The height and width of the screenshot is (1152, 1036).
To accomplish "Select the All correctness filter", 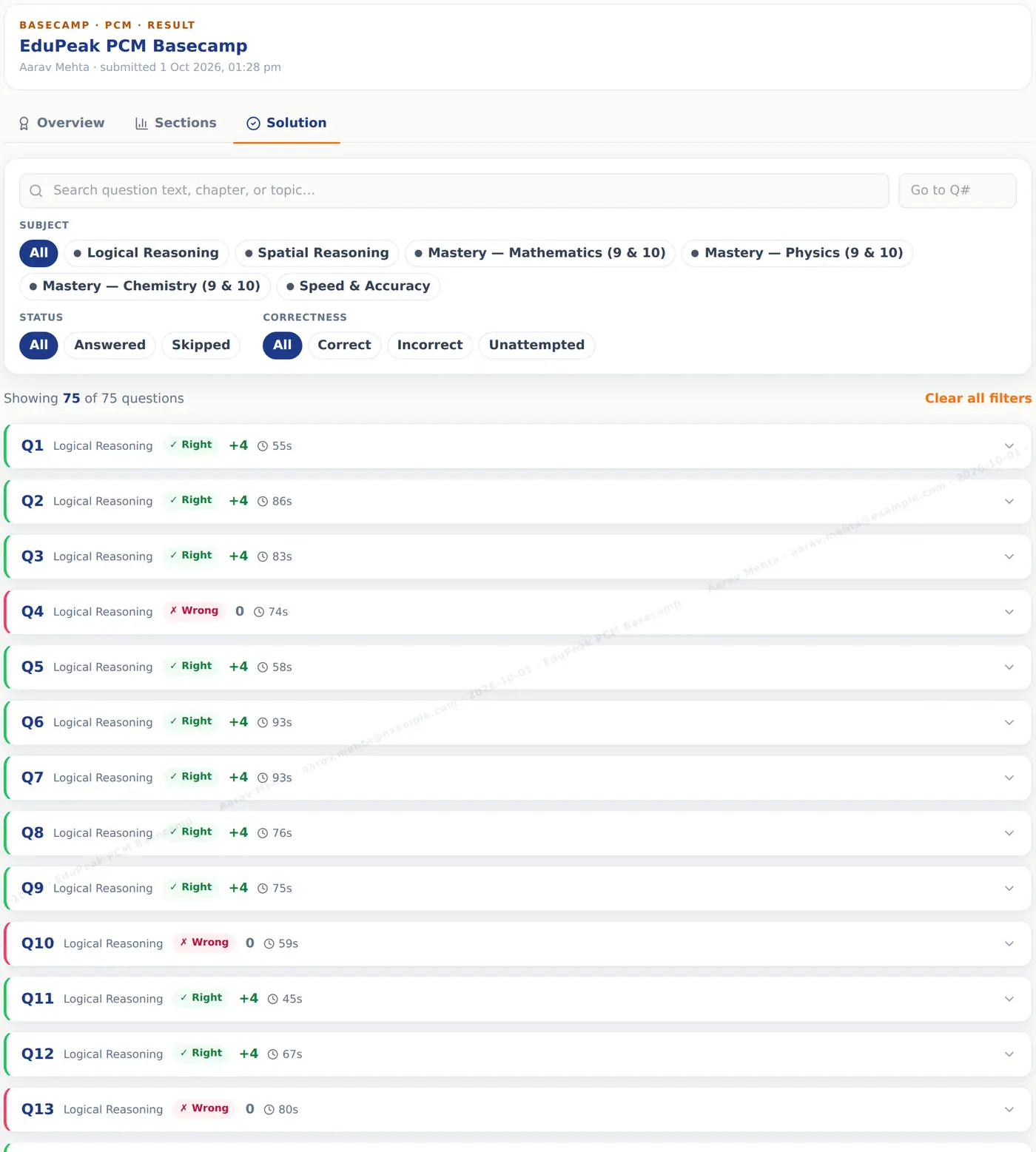I will (x=282, y=346).
